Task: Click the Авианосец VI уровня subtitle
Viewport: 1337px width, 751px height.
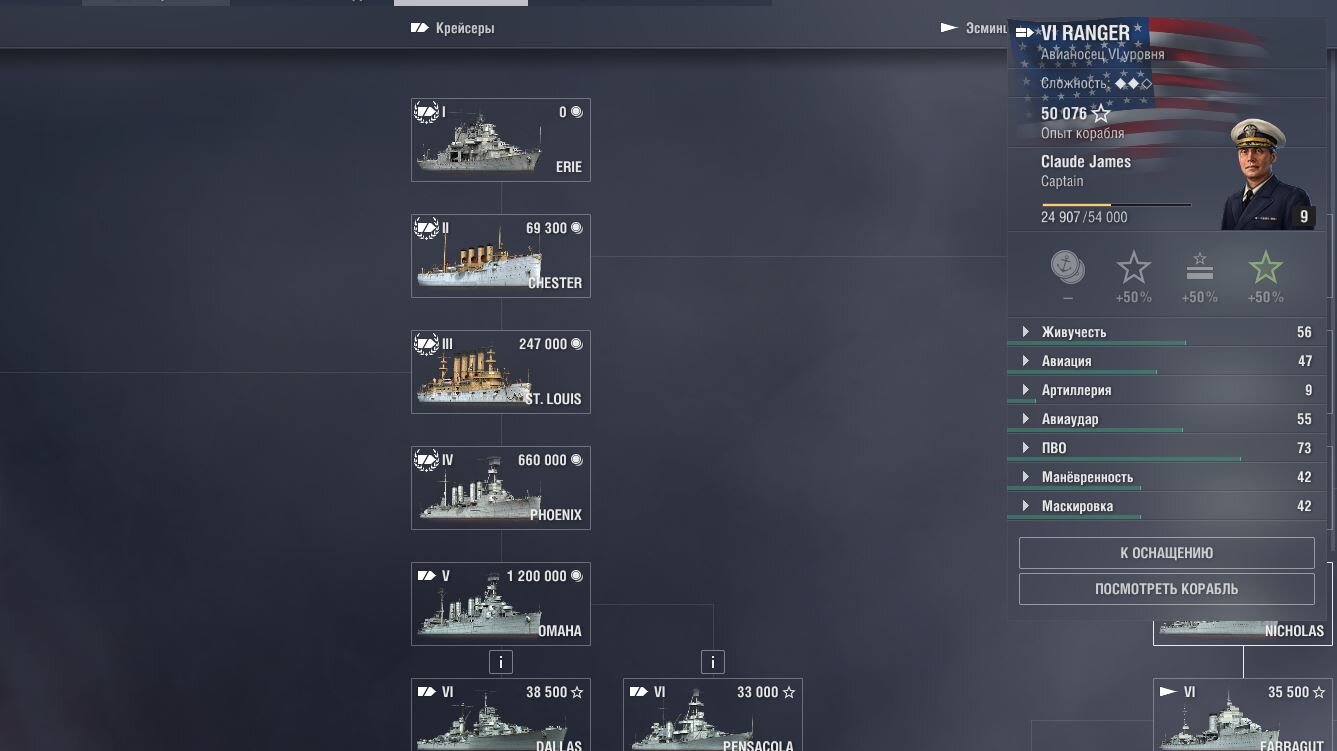Action: click(1103, 55)
